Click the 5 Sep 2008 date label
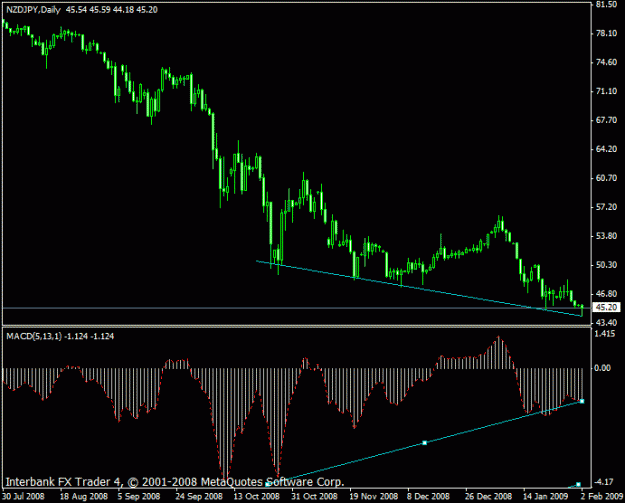Image resolution: width=625 pixels, height=503 pixels. pyautogui.click(x=139, y=496)
